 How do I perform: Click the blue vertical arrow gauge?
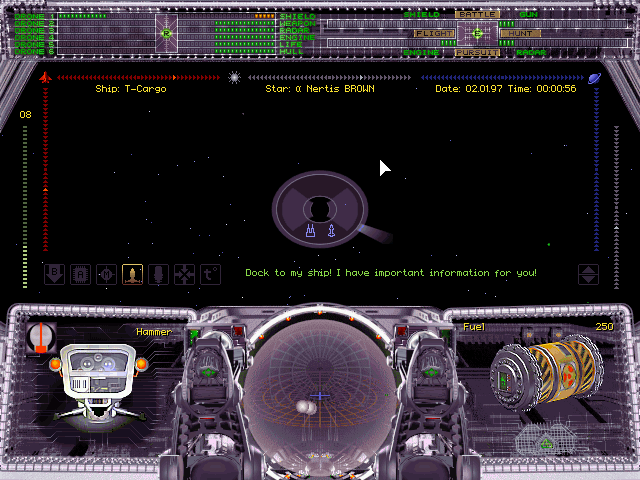tap(596, 169)
